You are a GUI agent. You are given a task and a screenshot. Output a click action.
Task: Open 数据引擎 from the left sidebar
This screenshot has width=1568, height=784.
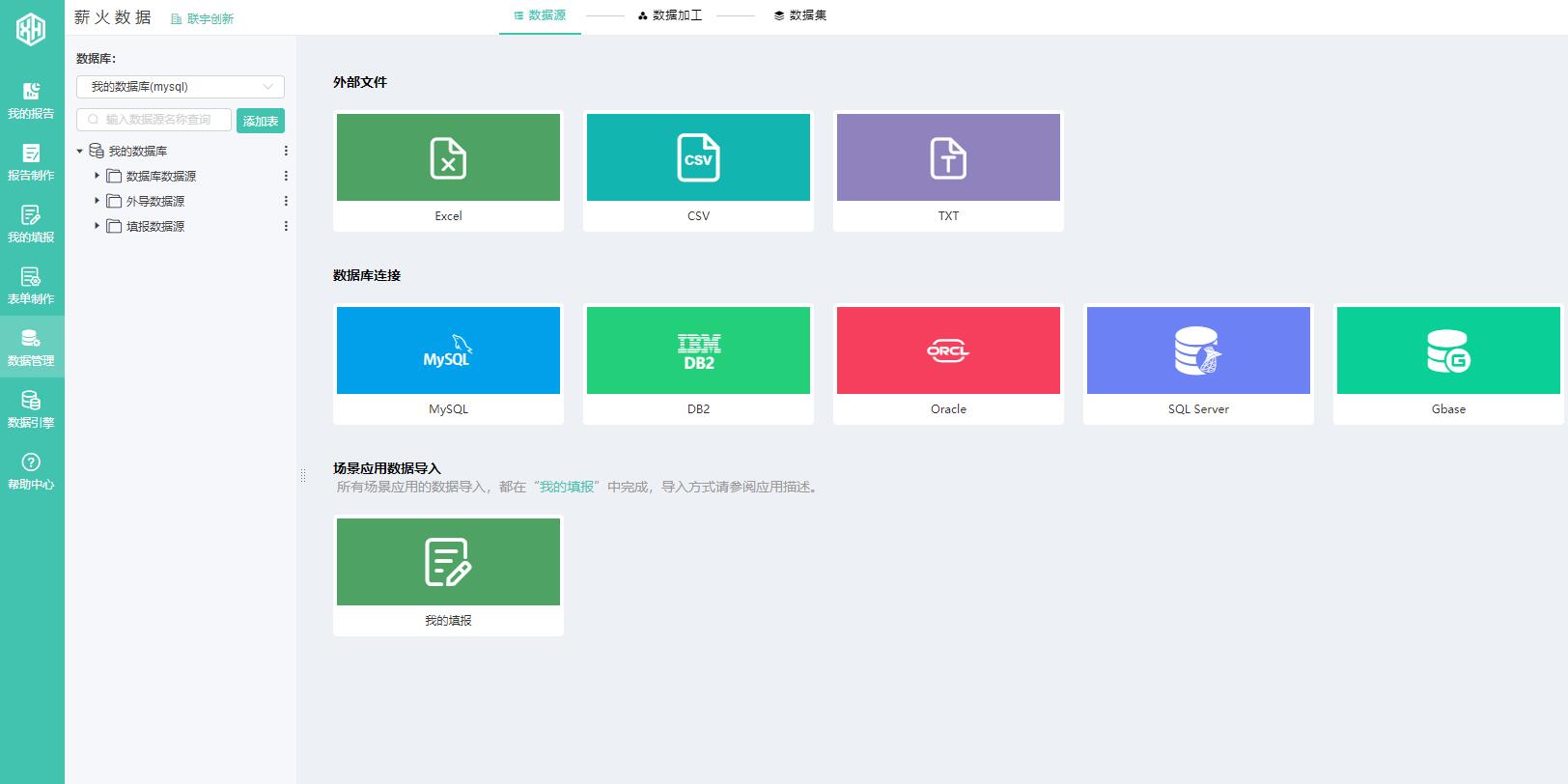click(31, 409)
